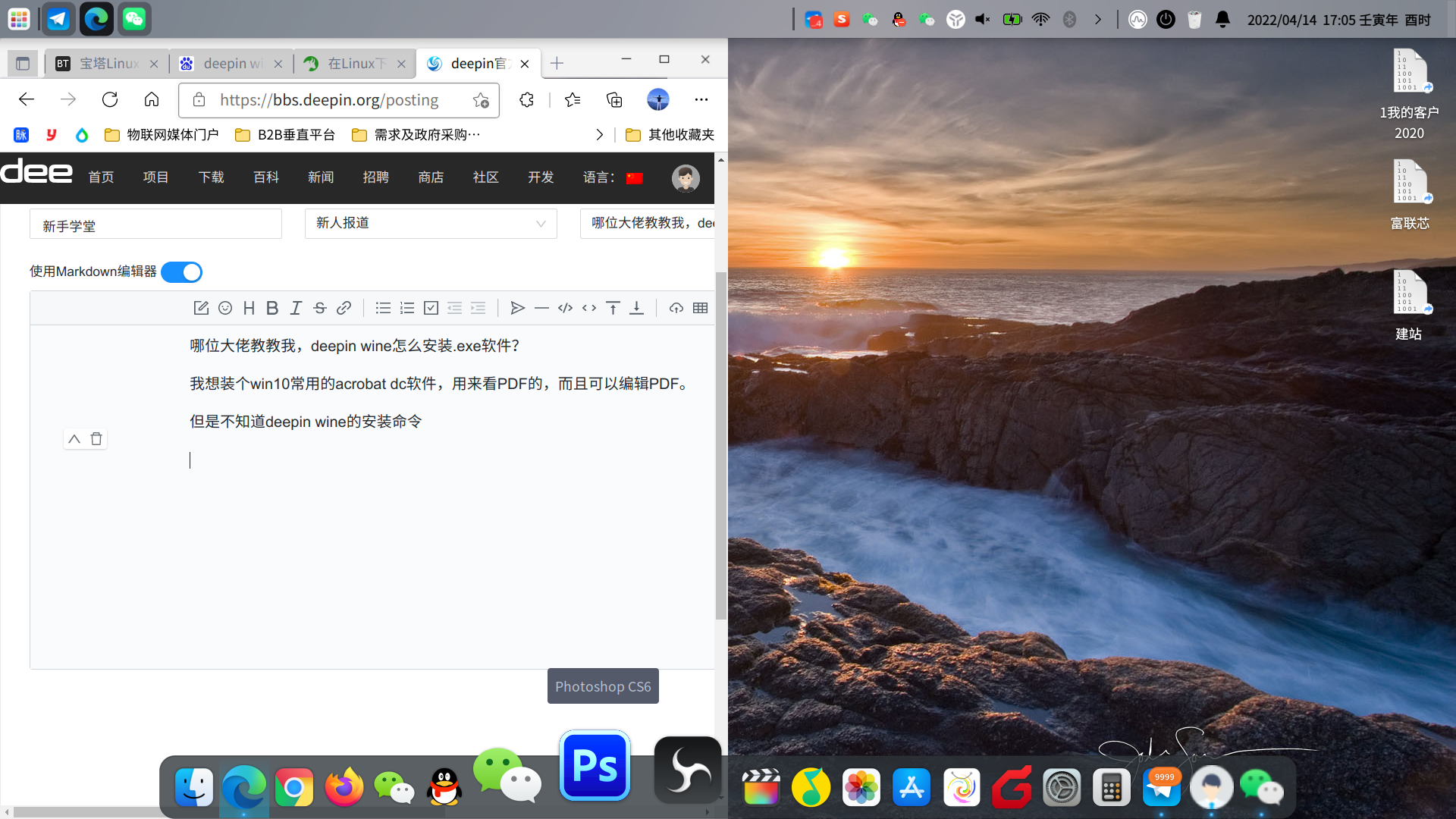Image resolution: width=1456 pixels, height=819 pixels.
Task: Toggle bold formatting in editor toolbar
Action: (272, 308)
